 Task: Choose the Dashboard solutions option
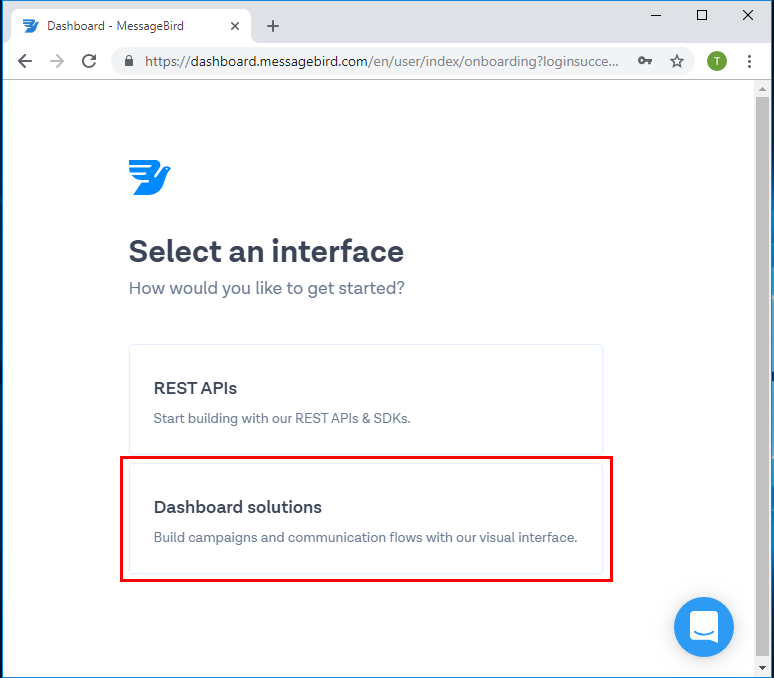[x=365, y=519]
